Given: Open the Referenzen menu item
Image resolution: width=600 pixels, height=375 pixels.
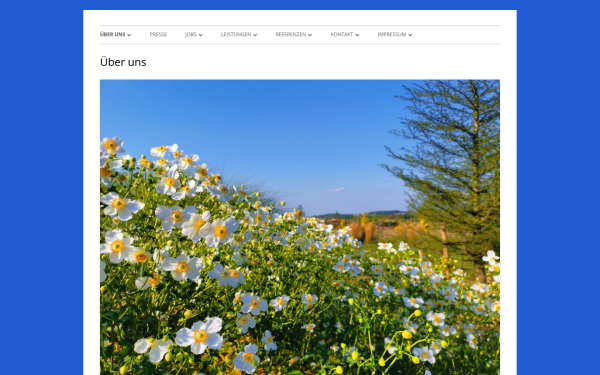Looking at the screenshot, I should click(x=291, y=34).
